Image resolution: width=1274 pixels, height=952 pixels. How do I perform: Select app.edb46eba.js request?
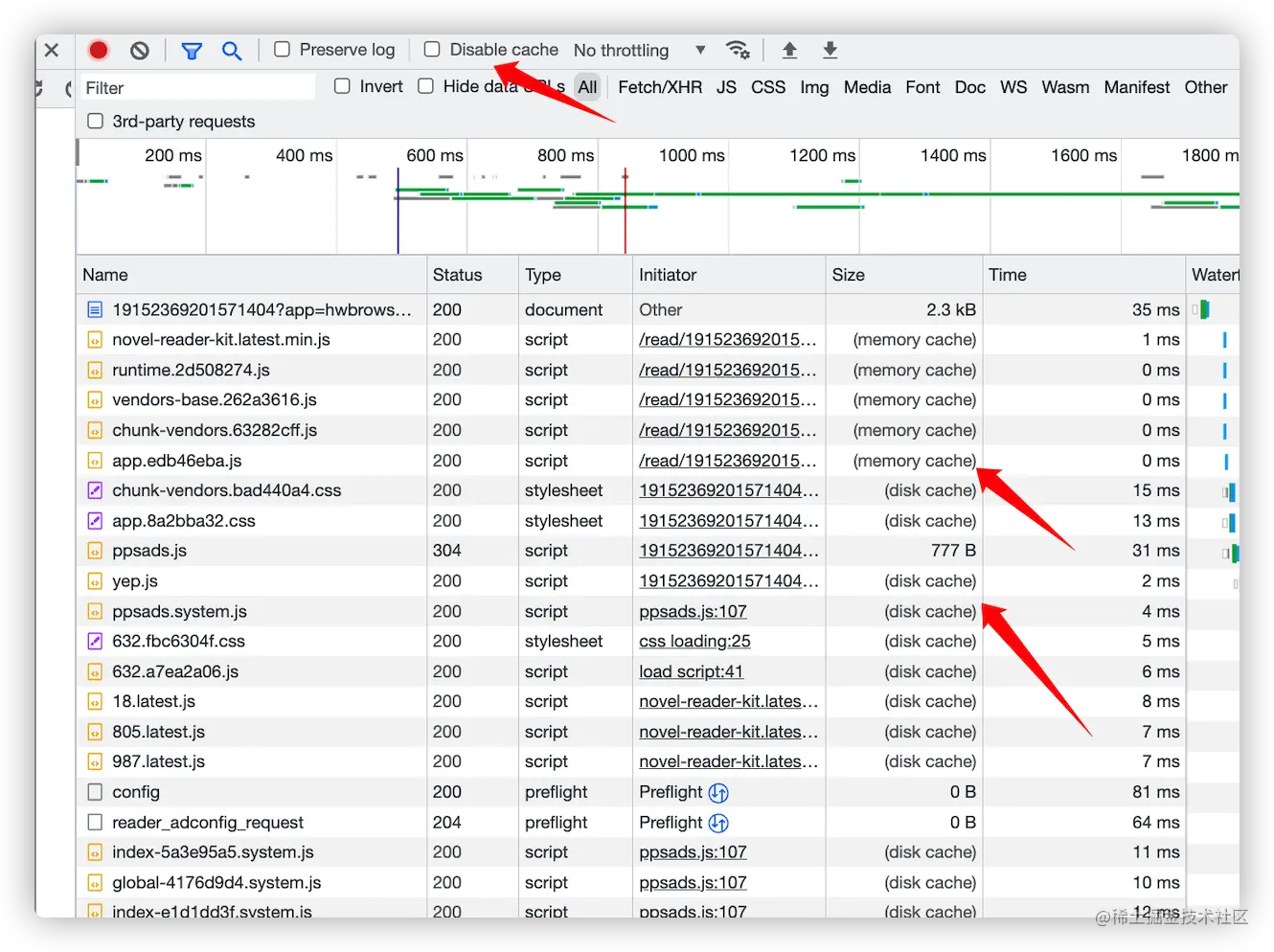176,461
